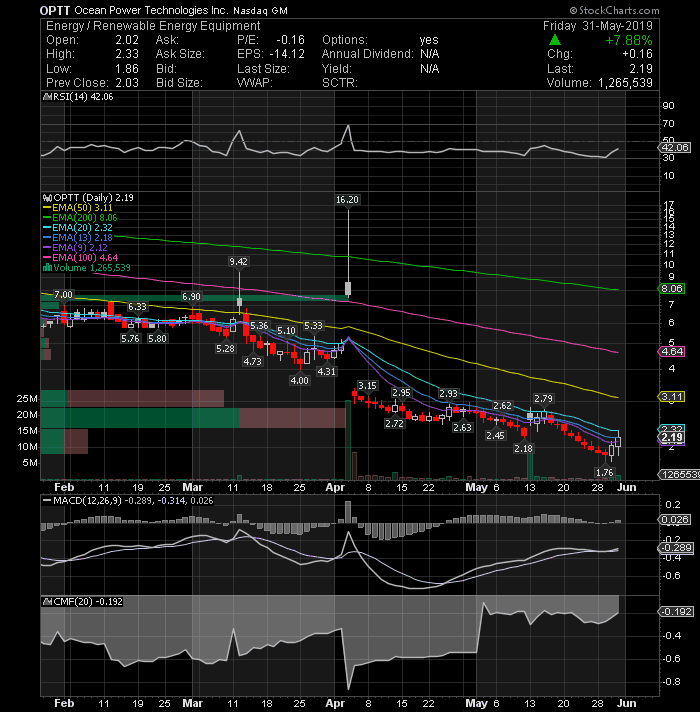Click the 4.00 low price label
The image size is (700, 712).
(299, 381)
